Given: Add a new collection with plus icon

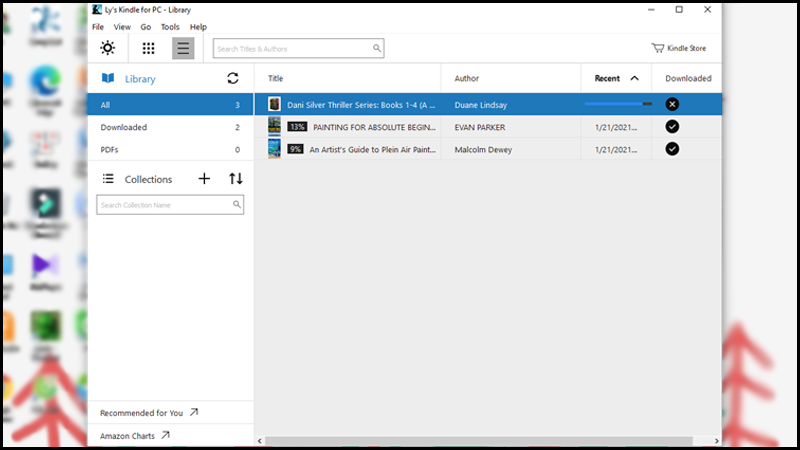Looking at the screenshot, I should pos(204,179).
